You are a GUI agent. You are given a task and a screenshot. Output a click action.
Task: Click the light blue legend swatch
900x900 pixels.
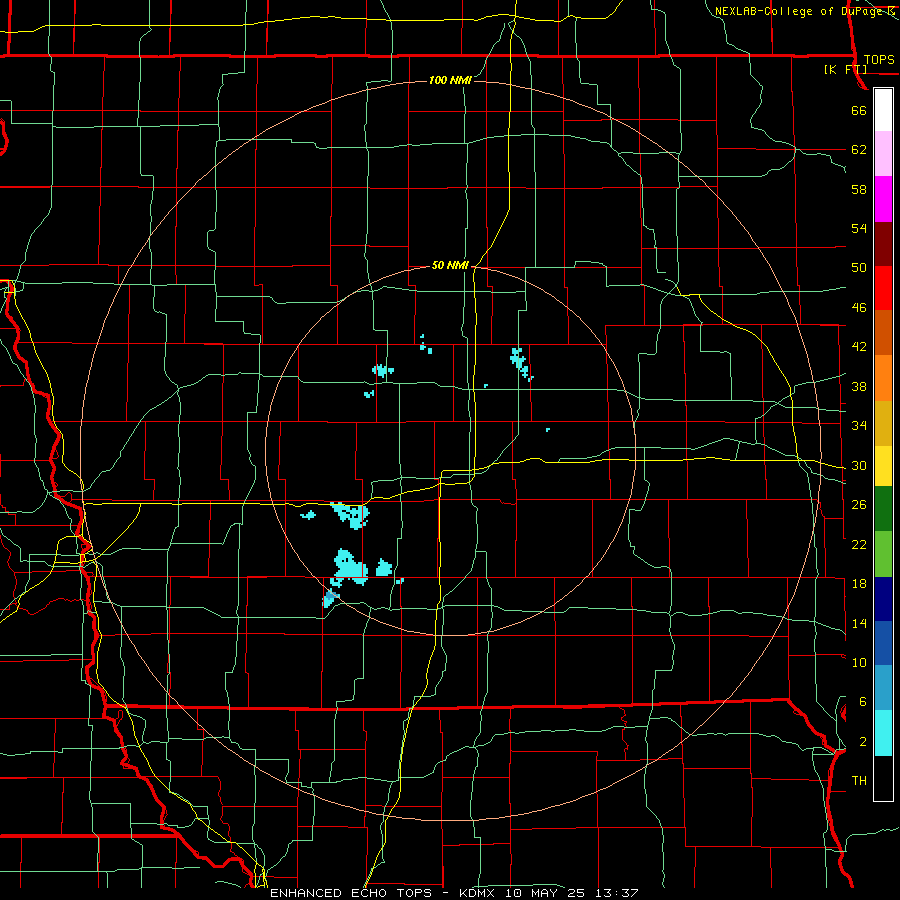point(883,688)
